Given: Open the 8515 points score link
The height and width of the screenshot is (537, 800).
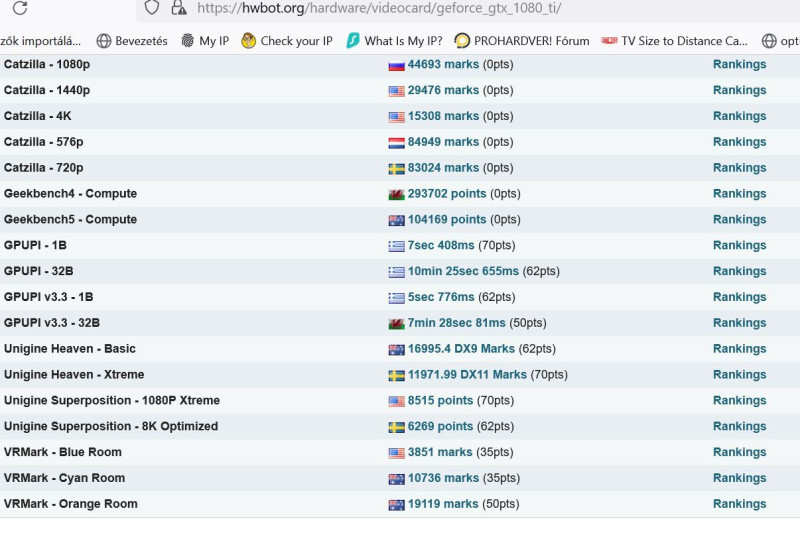Looking at the screenshot, I should (x=440, y=400).
